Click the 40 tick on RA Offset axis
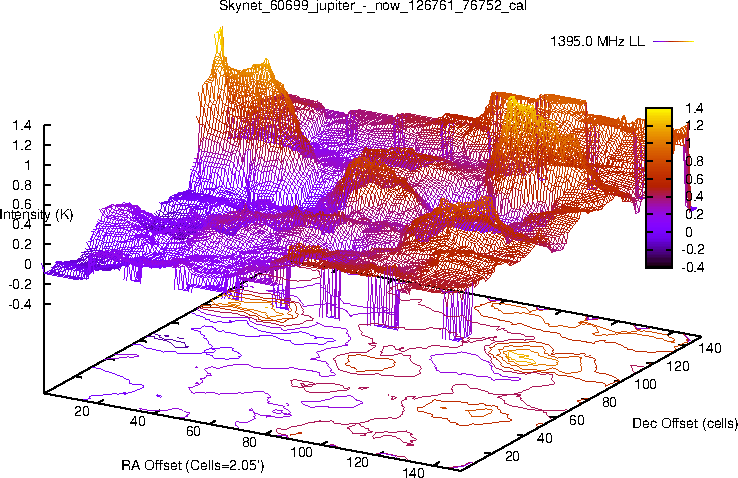Image resolution: width=738 pixels, height=478 pixels. tap(137, 421)
